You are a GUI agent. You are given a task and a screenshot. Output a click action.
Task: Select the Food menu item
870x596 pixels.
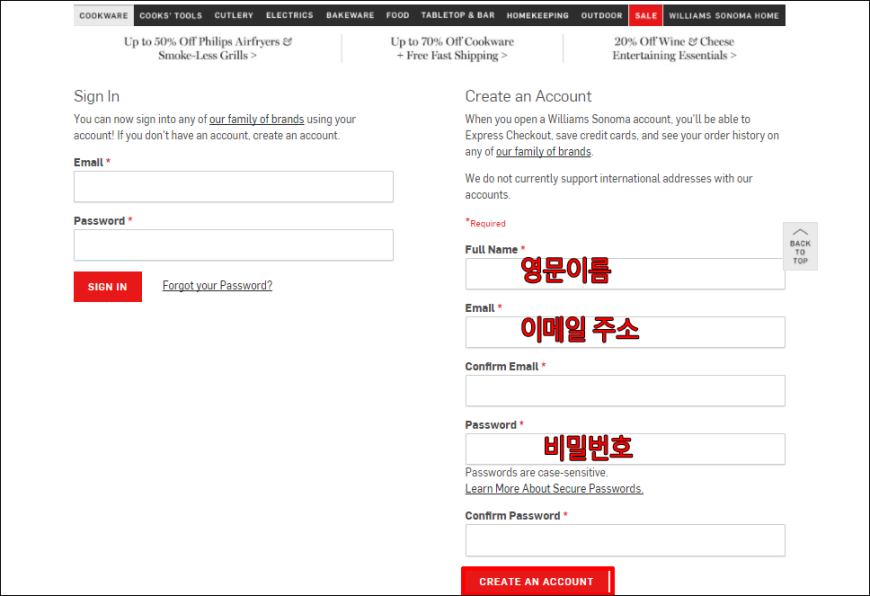coord(398,16)
